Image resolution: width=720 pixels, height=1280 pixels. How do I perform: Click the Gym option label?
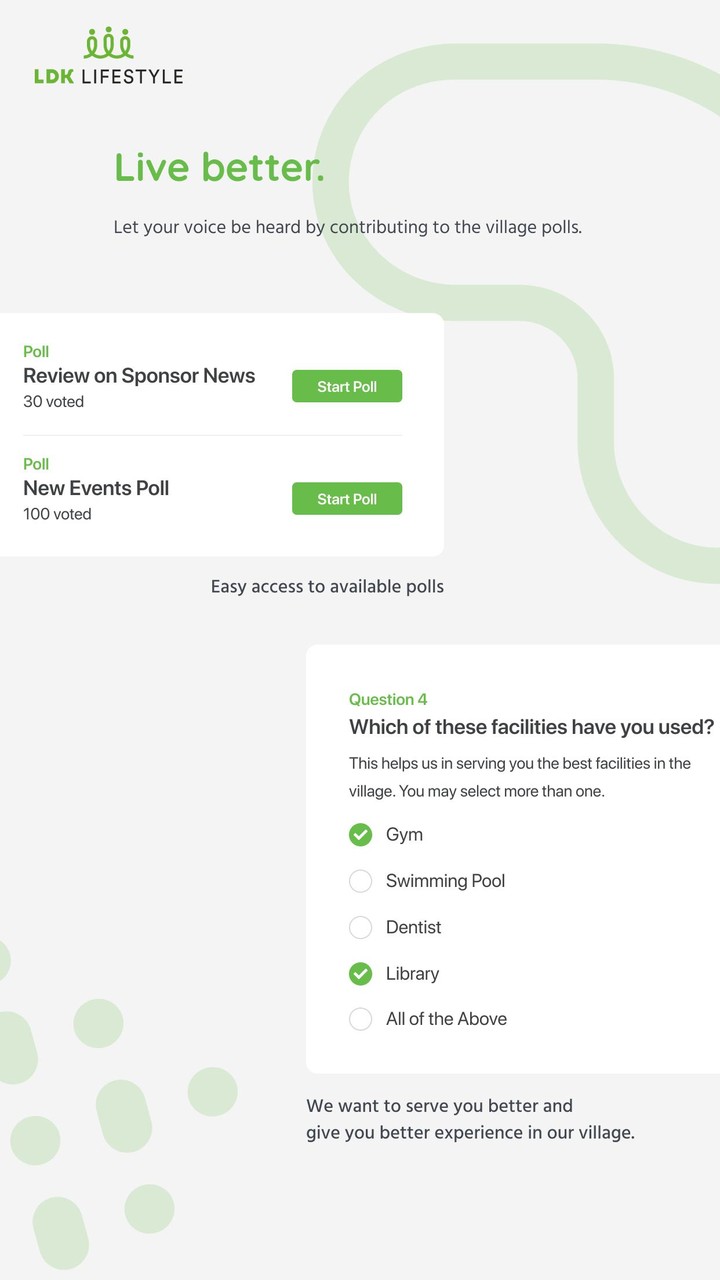[x=404, y=835]
